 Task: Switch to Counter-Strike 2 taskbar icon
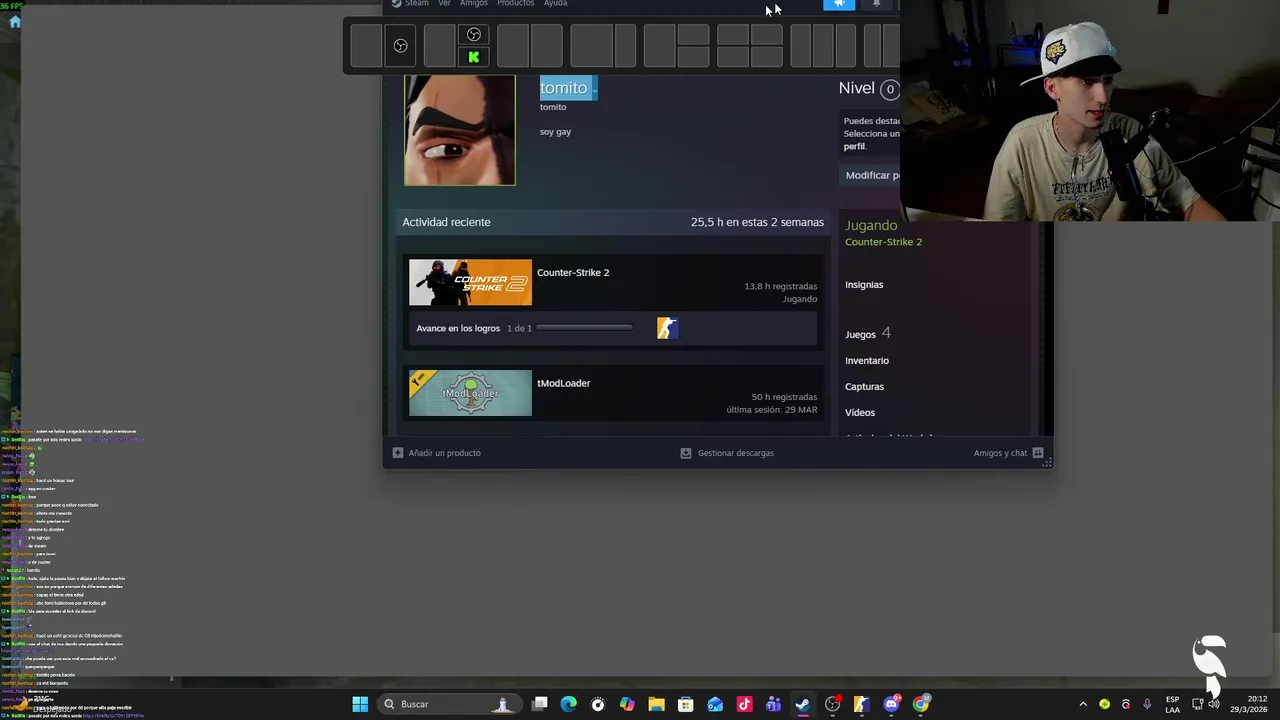(862, 704)
